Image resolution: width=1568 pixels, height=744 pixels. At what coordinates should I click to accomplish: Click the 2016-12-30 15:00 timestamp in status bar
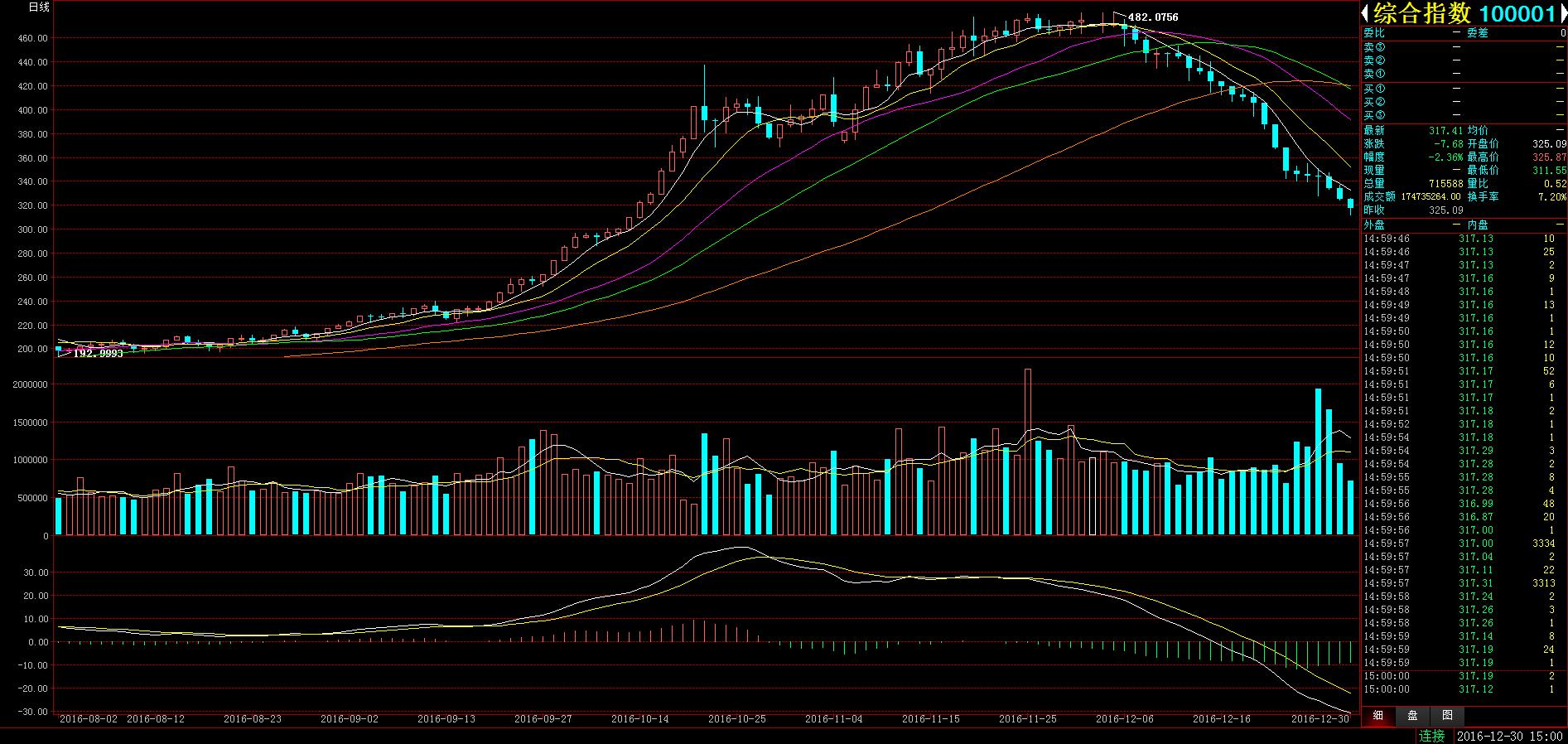(x=1509, y=736)
